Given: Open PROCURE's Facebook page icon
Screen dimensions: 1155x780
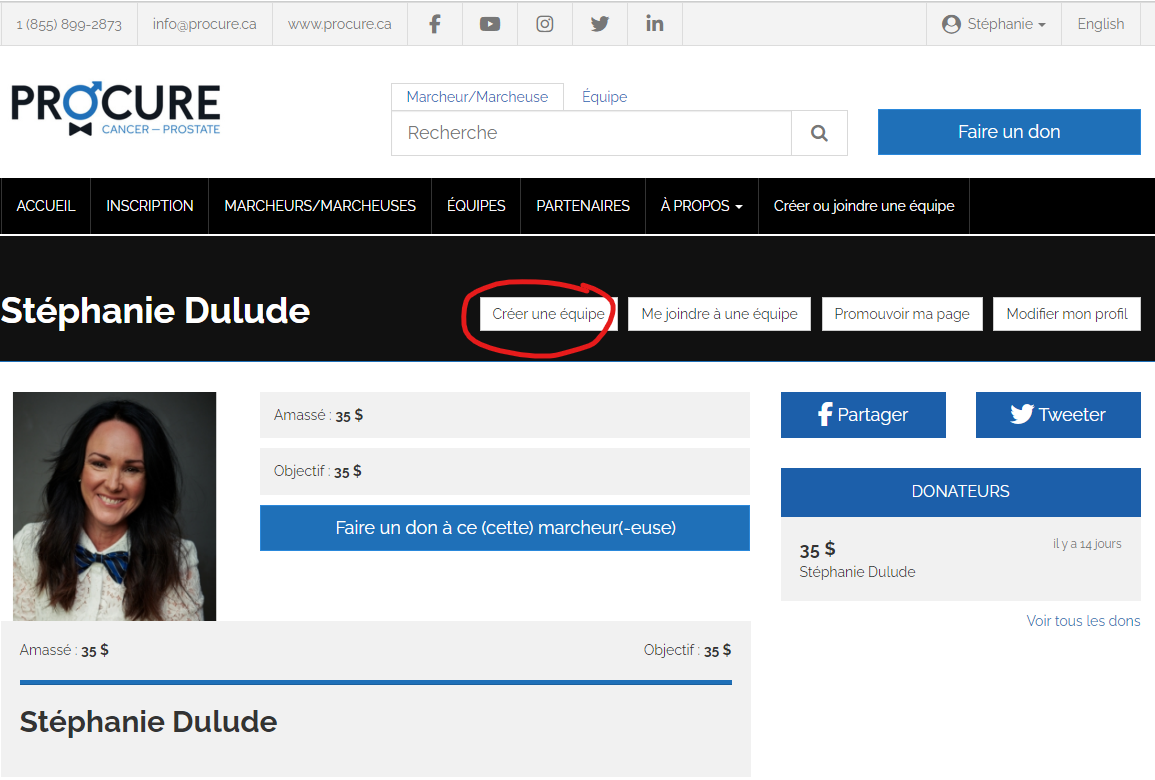Looking at the screenshot, I should [434, 23].
